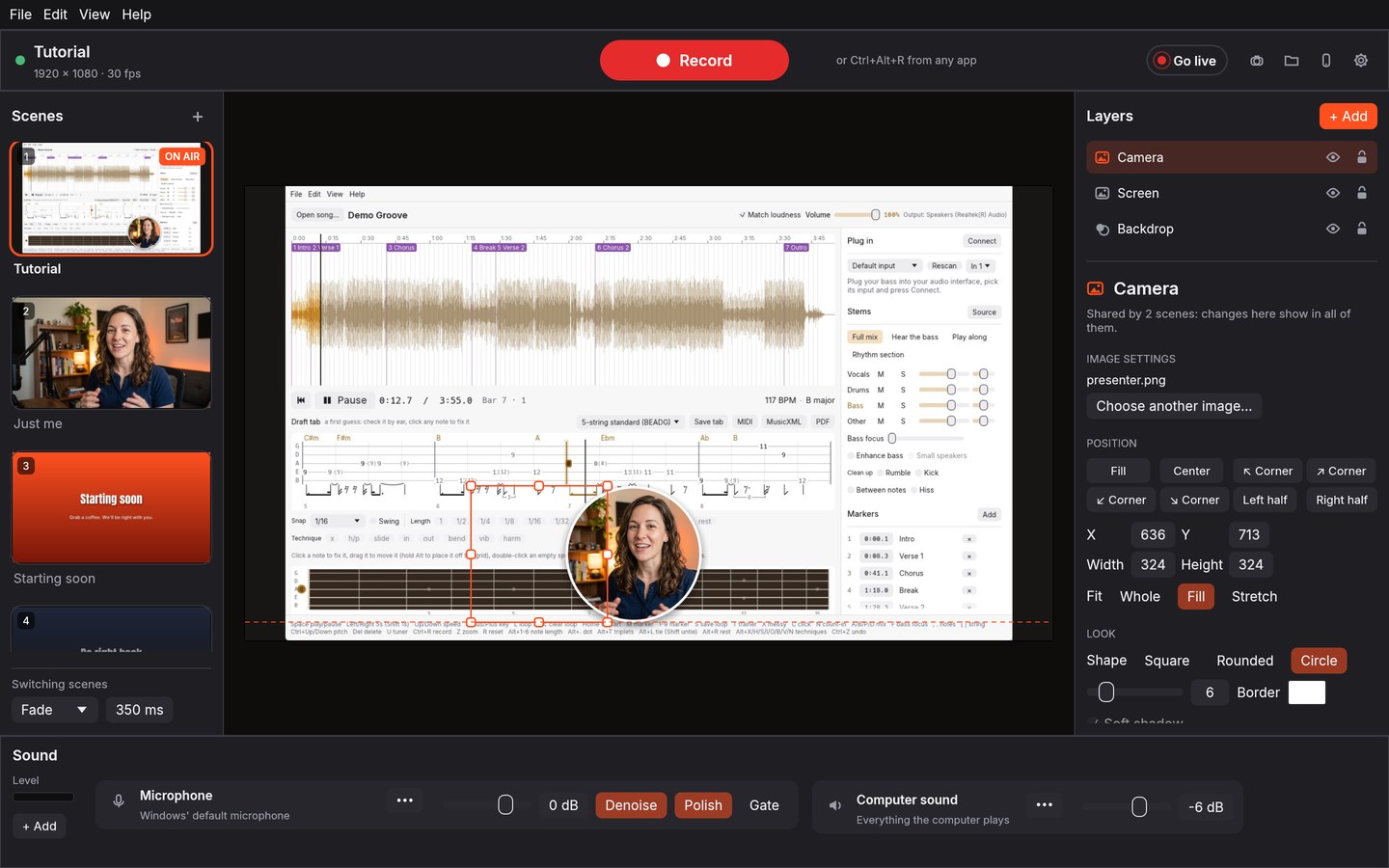Click the white Border color swatch
Viewport: 1389px width, 868px height.
[1307, 692]
